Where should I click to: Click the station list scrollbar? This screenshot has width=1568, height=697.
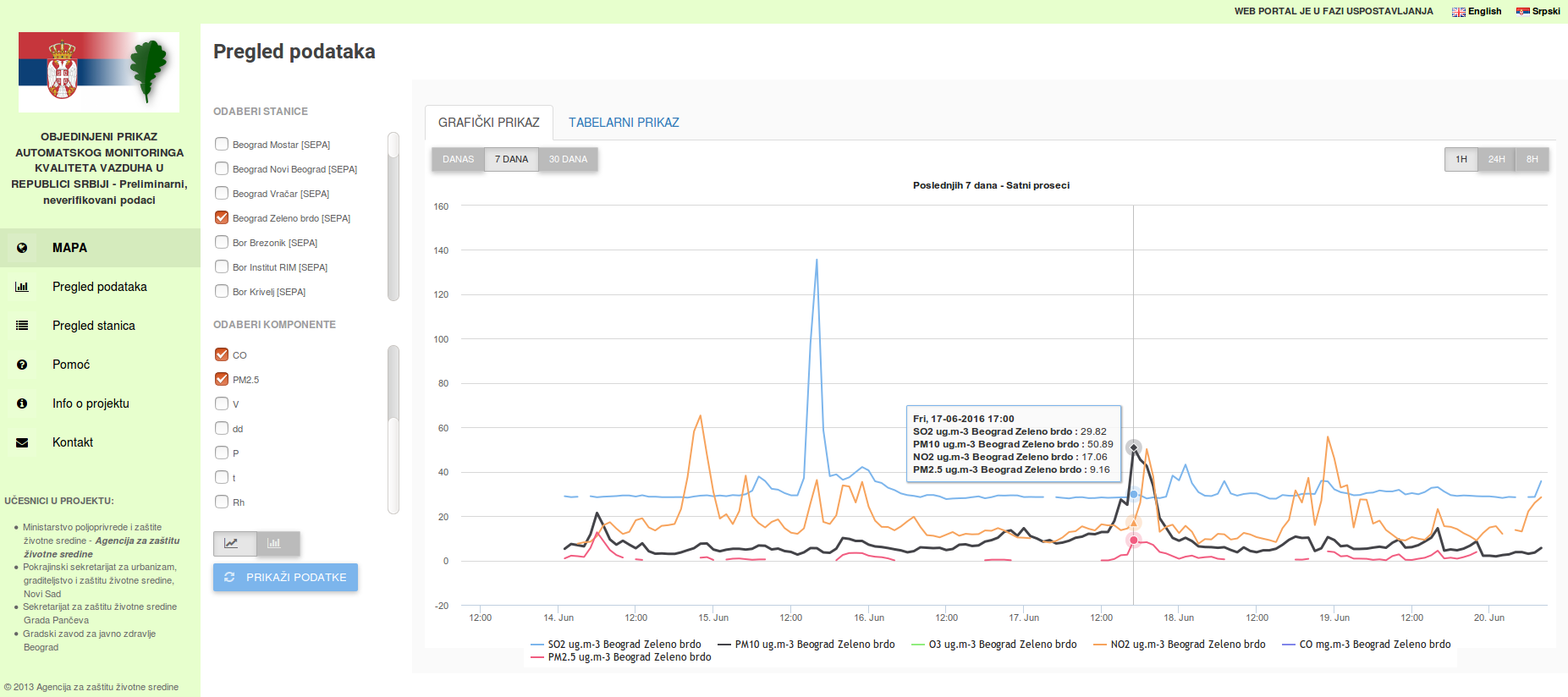click(x=393, y=216)
